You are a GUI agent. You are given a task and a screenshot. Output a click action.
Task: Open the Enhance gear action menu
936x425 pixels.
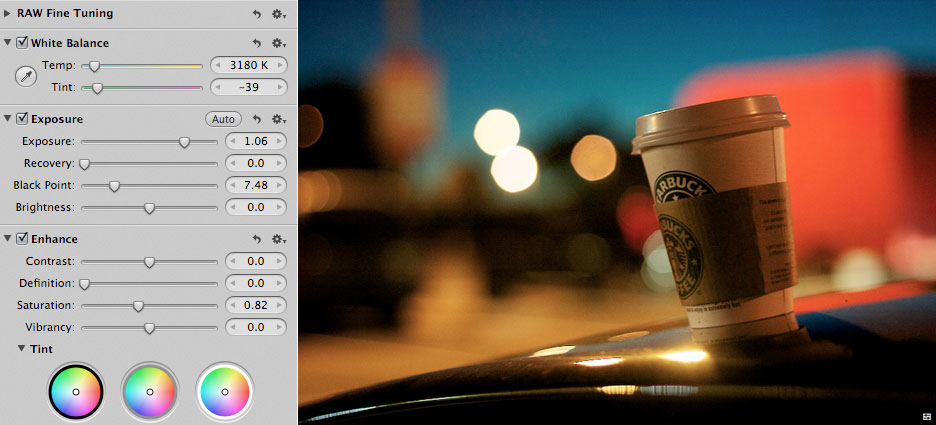click(279, 239)
